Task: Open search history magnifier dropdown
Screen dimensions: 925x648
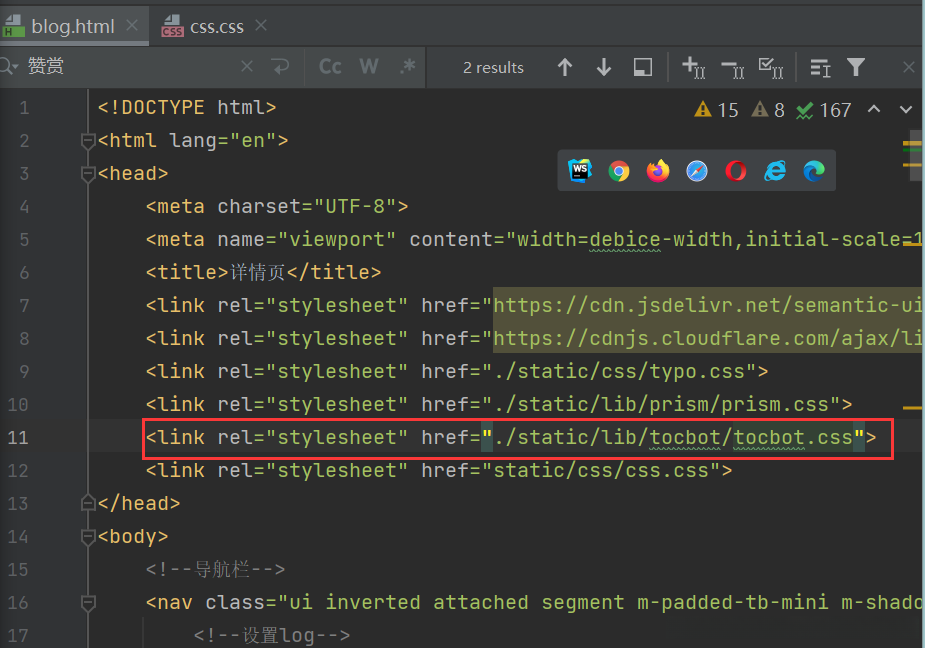Action: tap(9, 66)
